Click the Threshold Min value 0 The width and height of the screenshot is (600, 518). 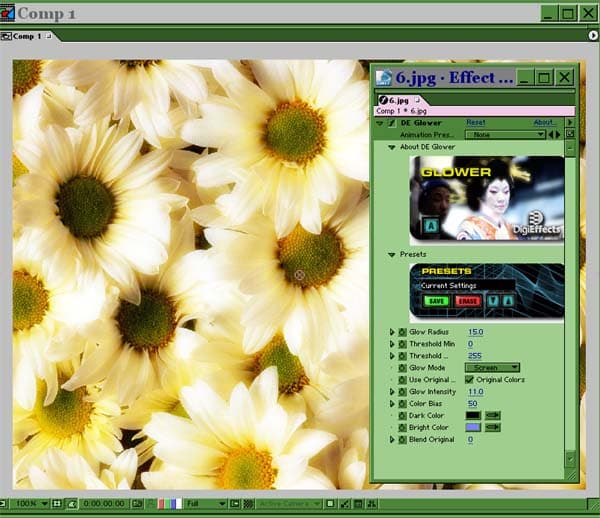coord(470,344)
